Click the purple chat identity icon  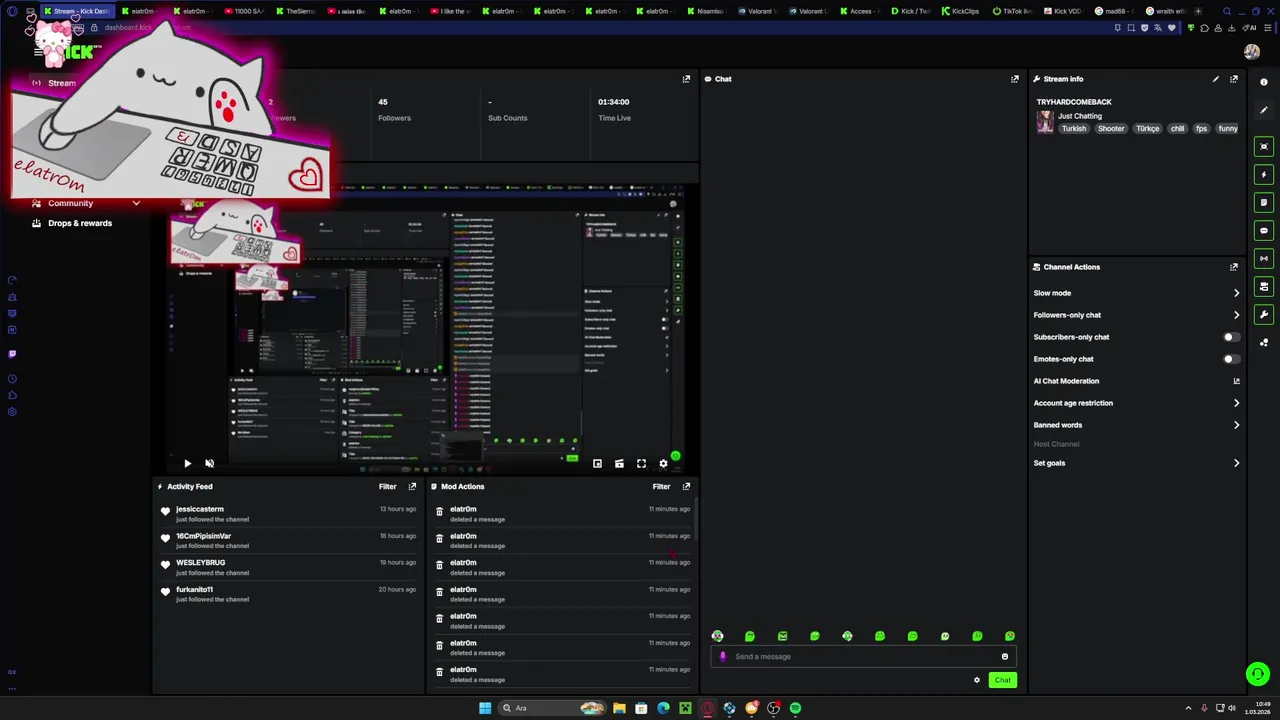pyautogui.click(x=723, y=657)
